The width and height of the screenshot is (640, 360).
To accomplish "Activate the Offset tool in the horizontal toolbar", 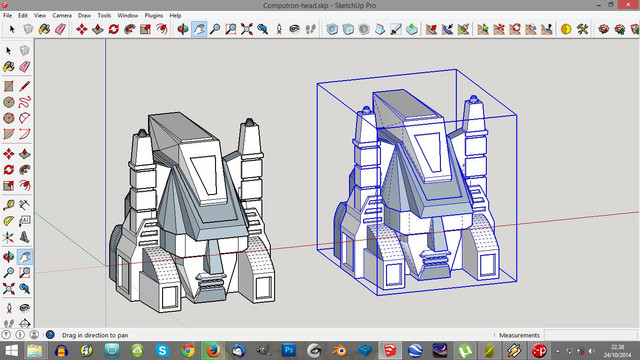I will pyautogui.click(x=162, y=29).
